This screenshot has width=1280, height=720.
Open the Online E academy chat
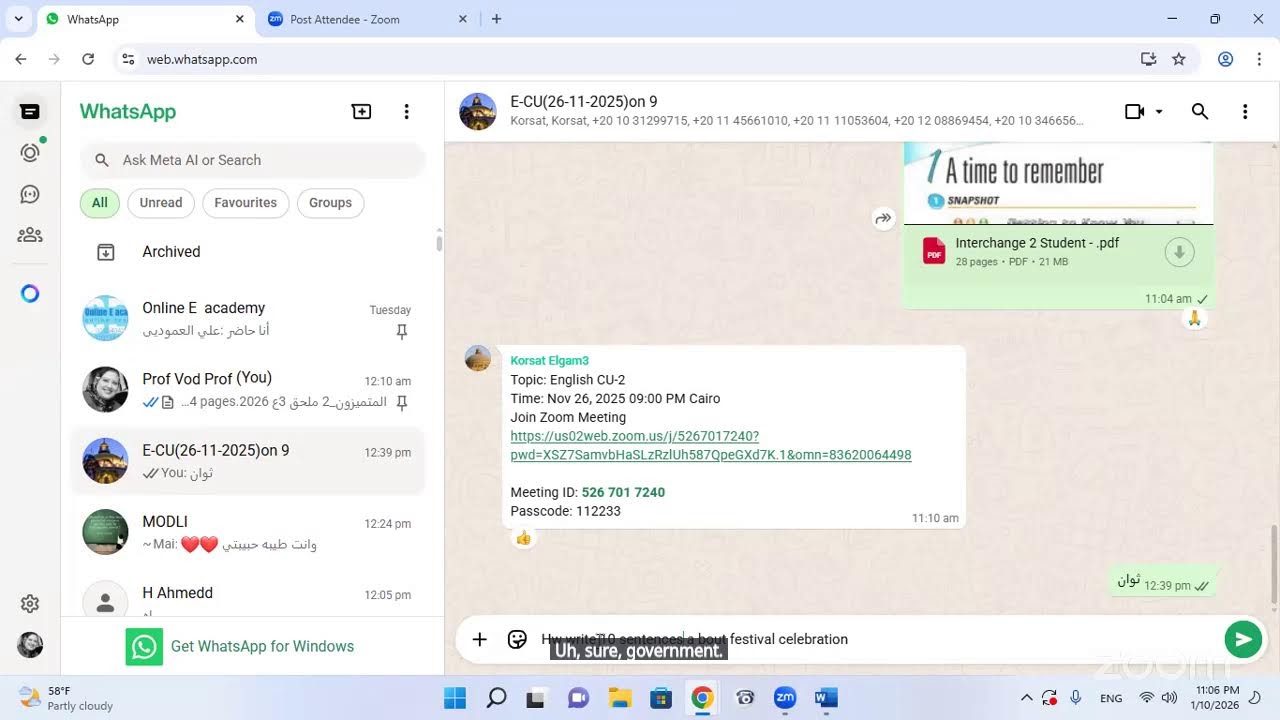248,319
